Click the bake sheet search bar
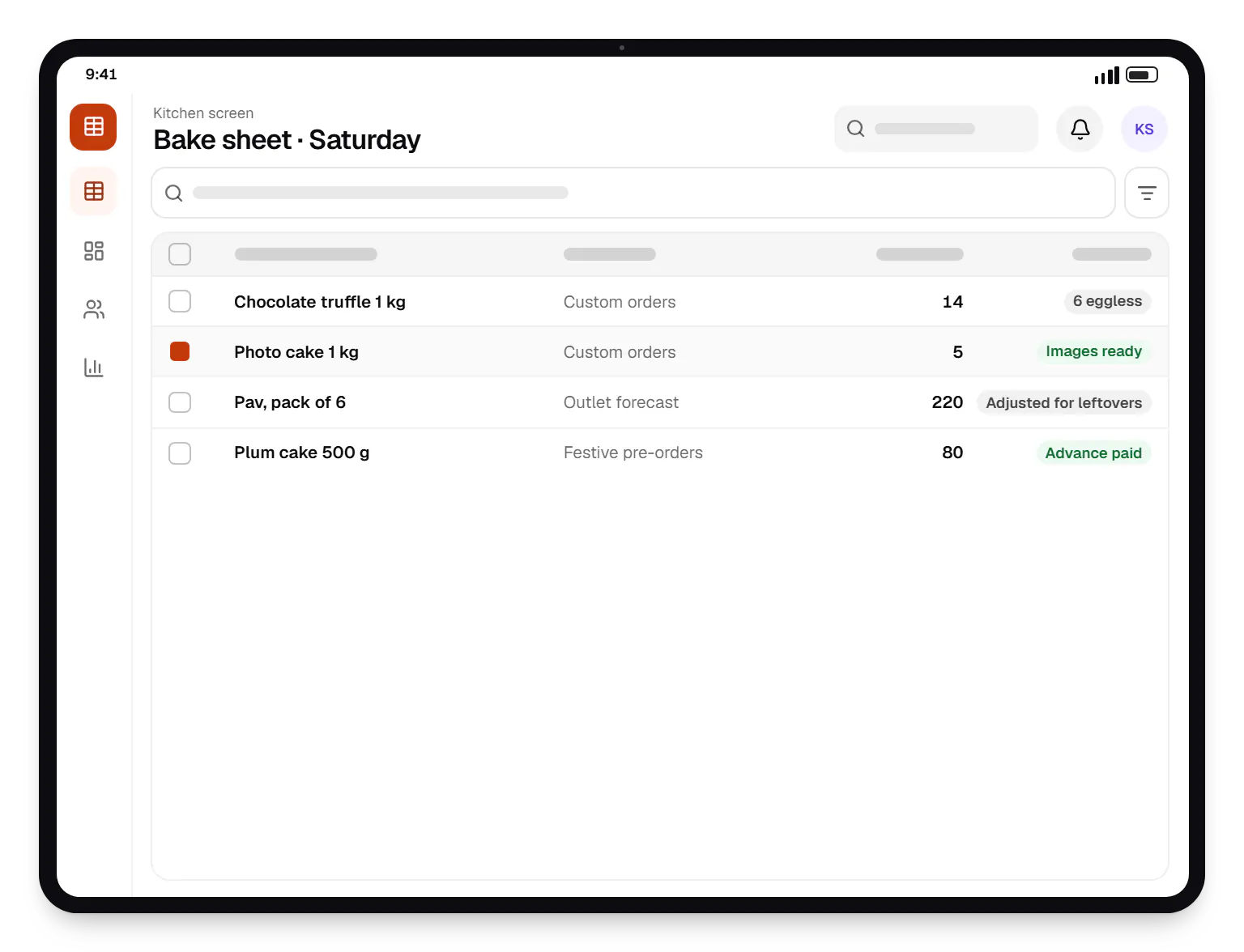Image resolution: width=1244 pixels, height=952 pixels. (633, 193)
